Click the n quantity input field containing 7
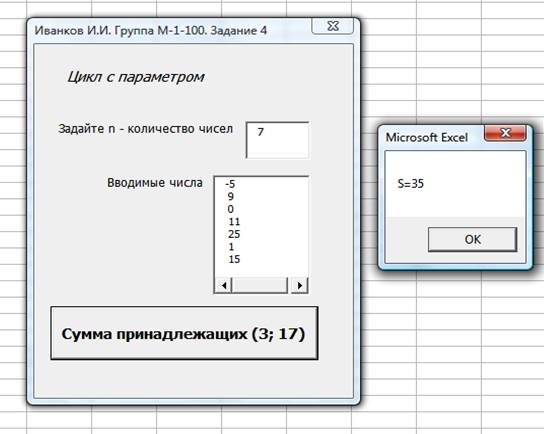The height and width of the screenshot is (434, 544). 277,140
